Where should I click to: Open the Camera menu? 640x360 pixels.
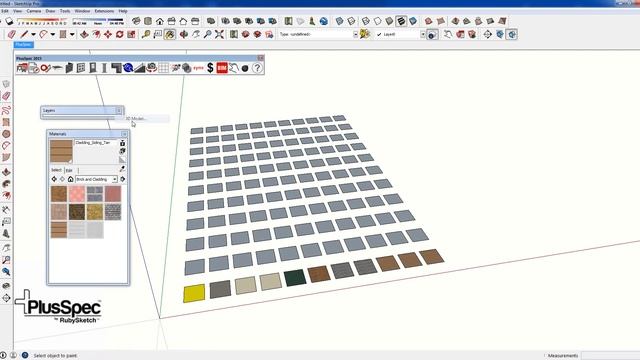pos(33,11)
